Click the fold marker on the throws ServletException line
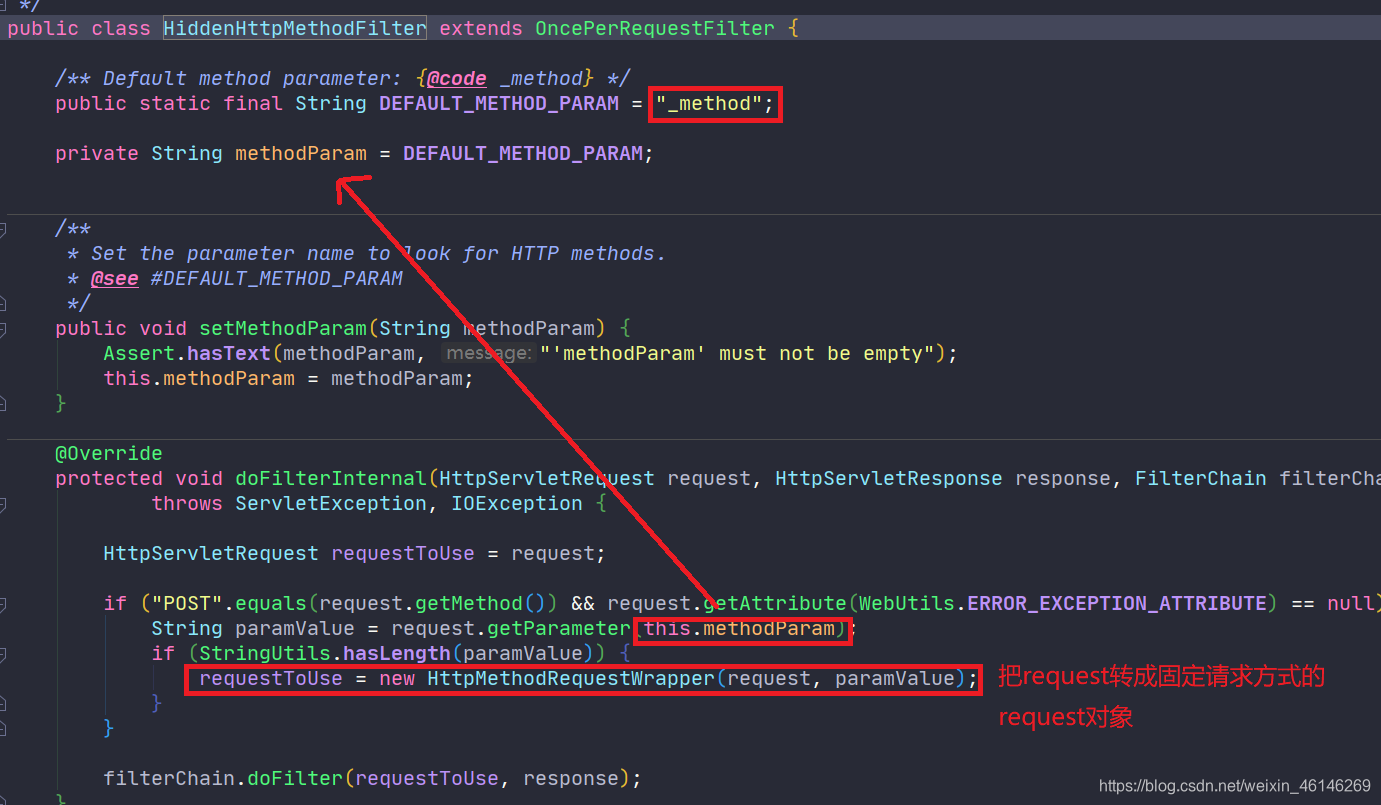This screenshot has height=805, width=1381. [x=3, y=504]
